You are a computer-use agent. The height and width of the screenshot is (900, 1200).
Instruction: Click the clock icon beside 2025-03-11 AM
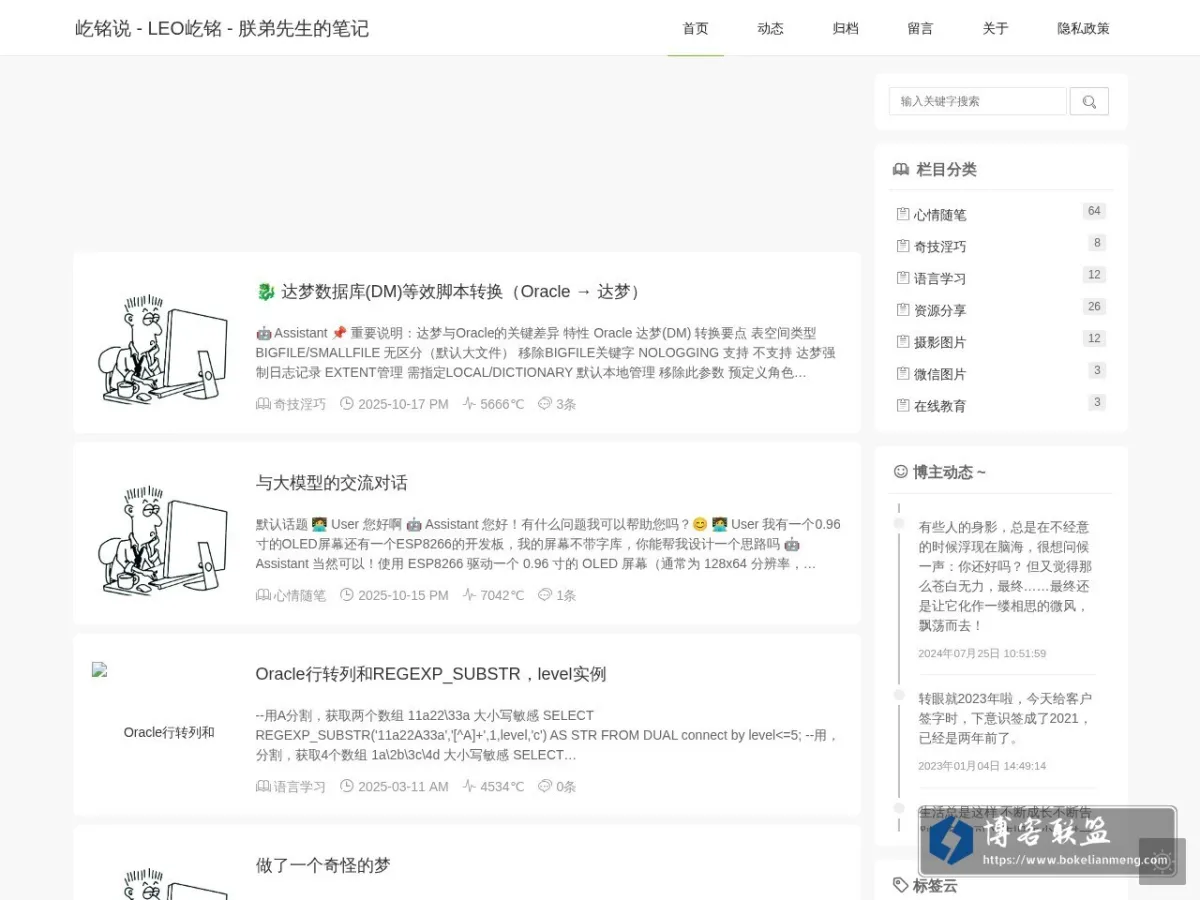(347, 786)
